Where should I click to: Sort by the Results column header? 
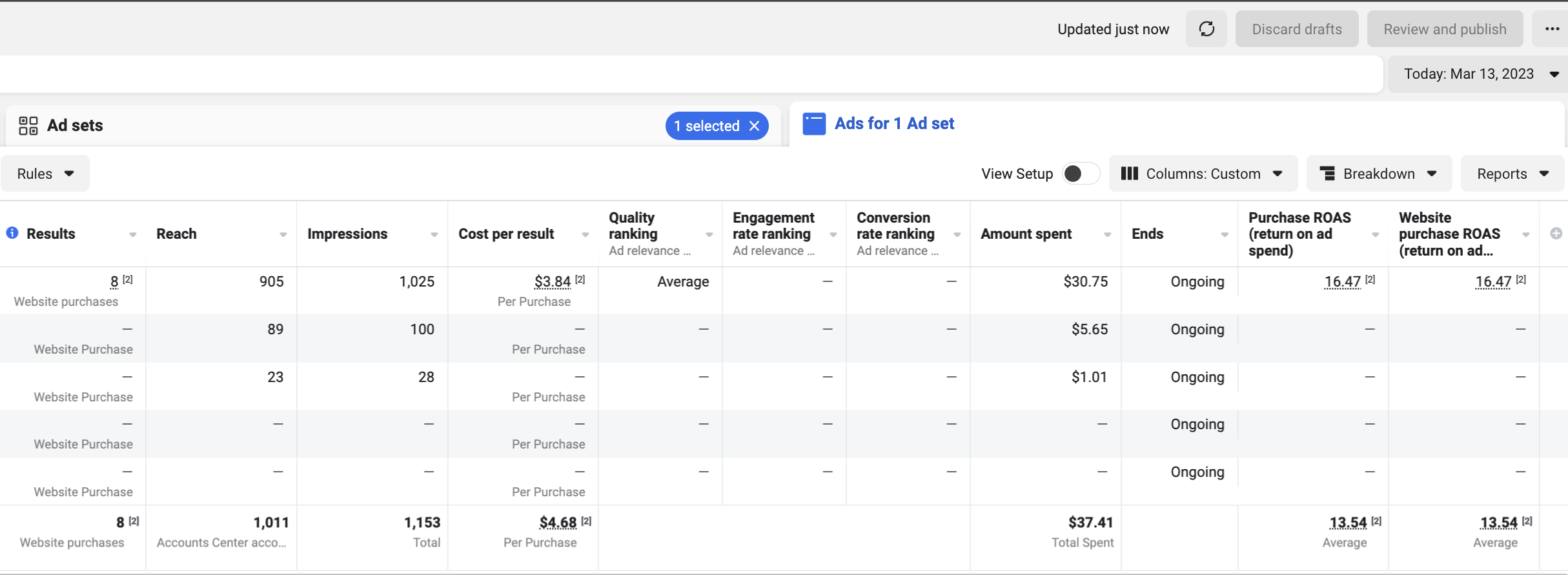[x=51, y=234]
